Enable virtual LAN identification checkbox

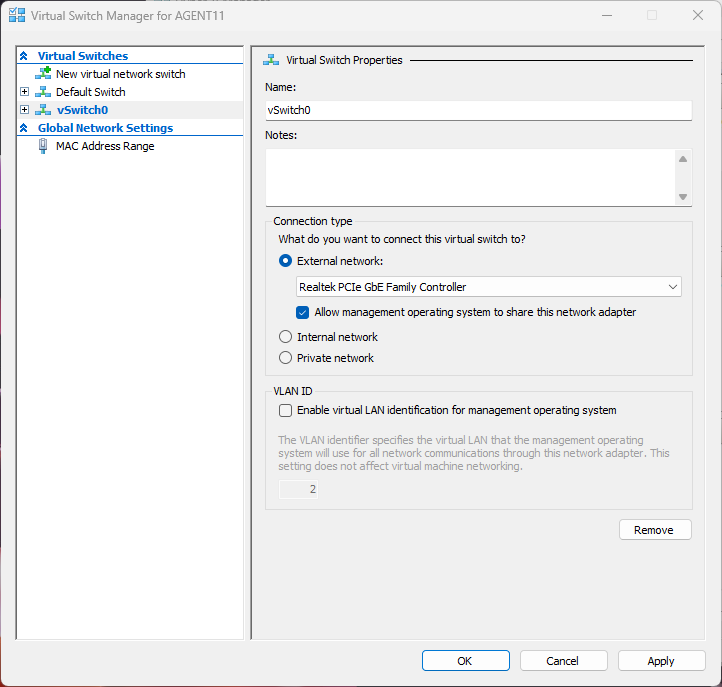pos(285,410)
